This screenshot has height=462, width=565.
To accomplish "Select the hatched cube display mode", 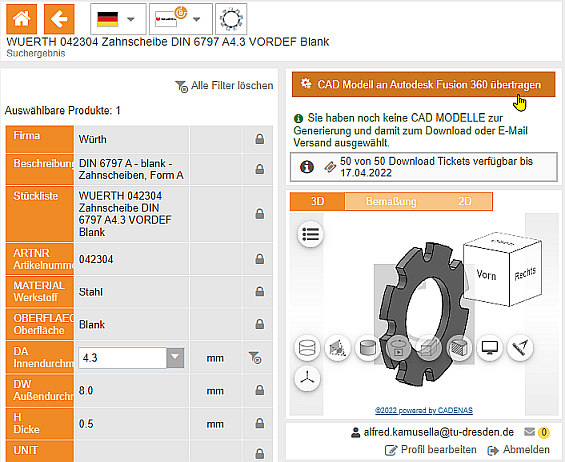I will 459,348.
